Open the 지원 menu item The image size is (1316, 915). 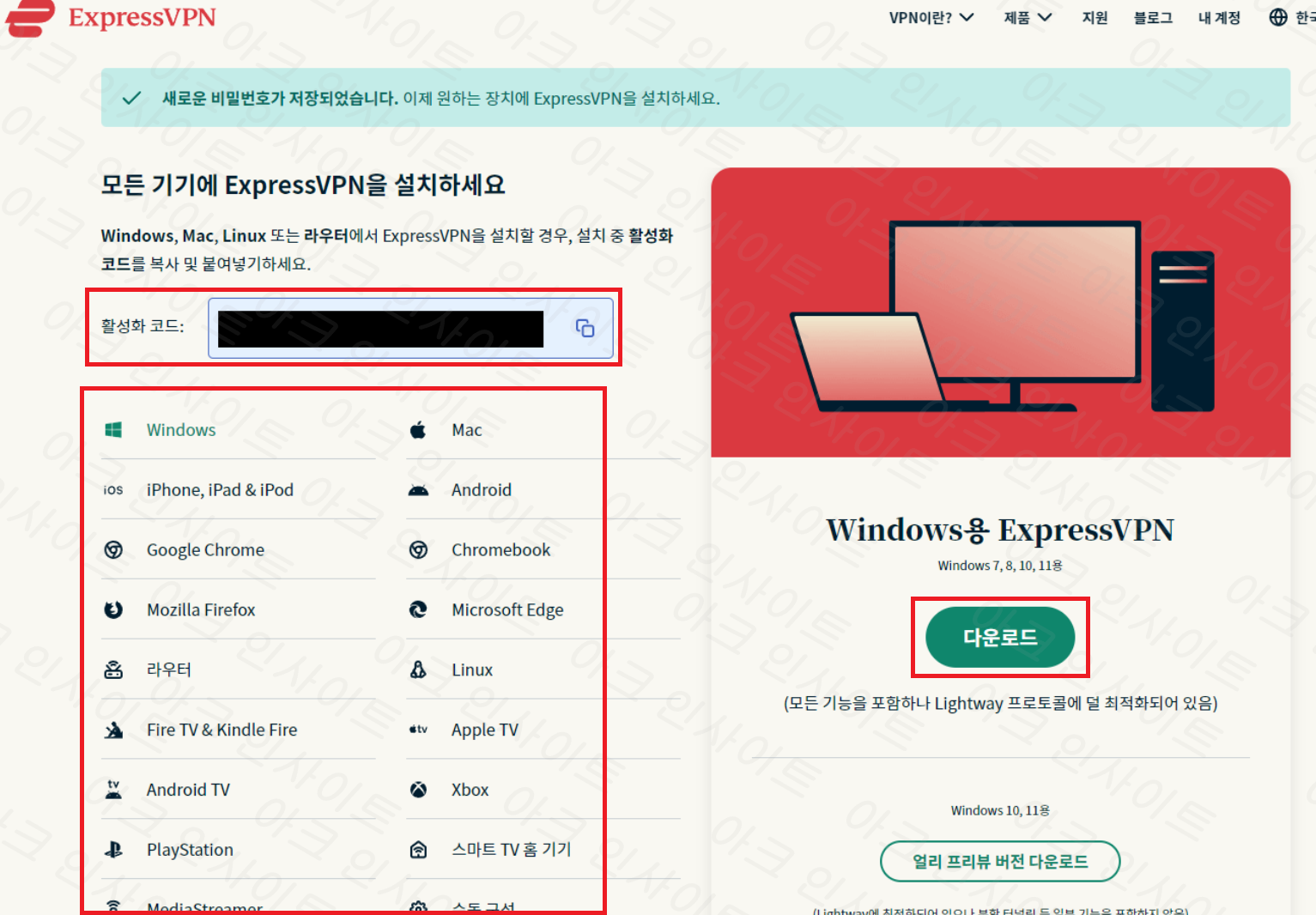[x=1095, y=16]
